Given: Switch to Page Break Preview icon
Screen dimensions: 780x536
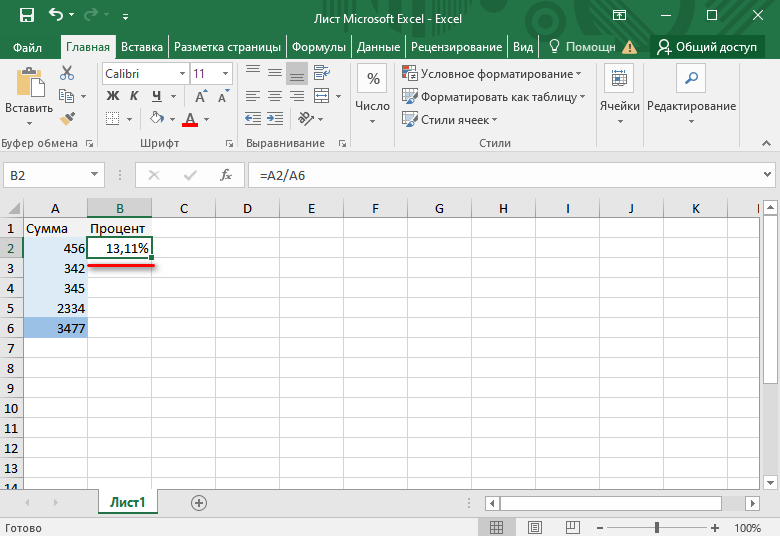Looking at the screenshot, I should tap(573, 528).
